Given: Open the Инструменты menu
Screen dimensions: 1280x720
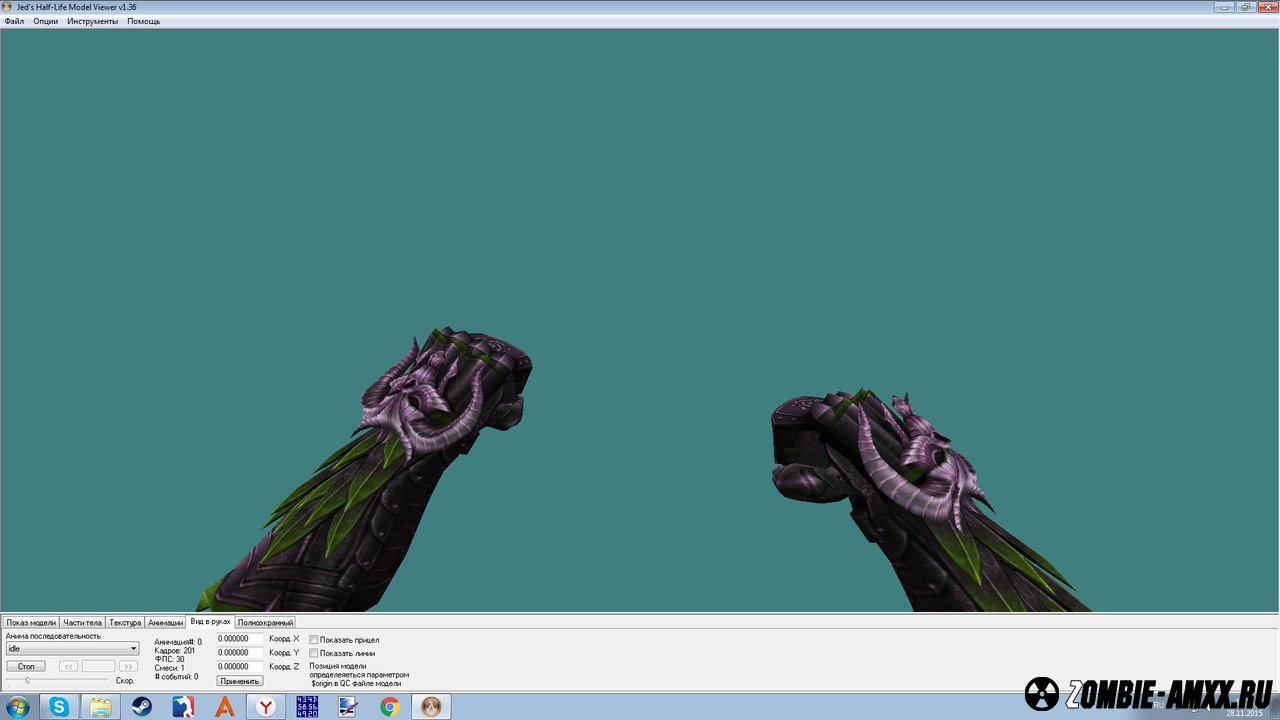Looking at the screenshot, I should (92, 21).
